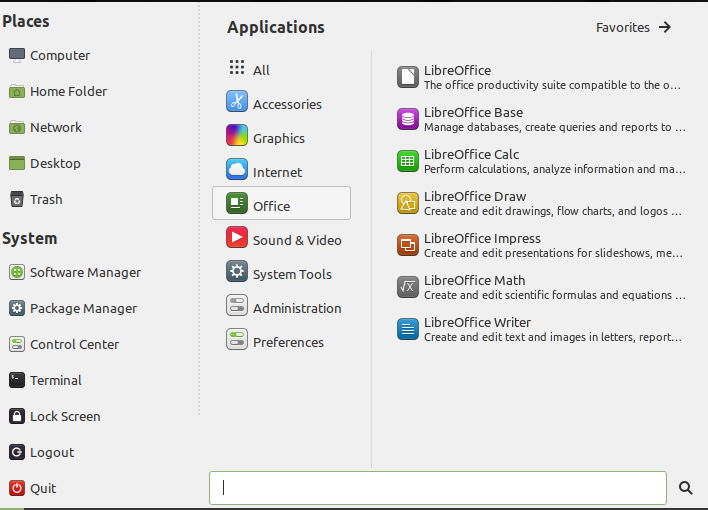
Task: Click the Desktop label in Places
Action: tap(55, 164)
